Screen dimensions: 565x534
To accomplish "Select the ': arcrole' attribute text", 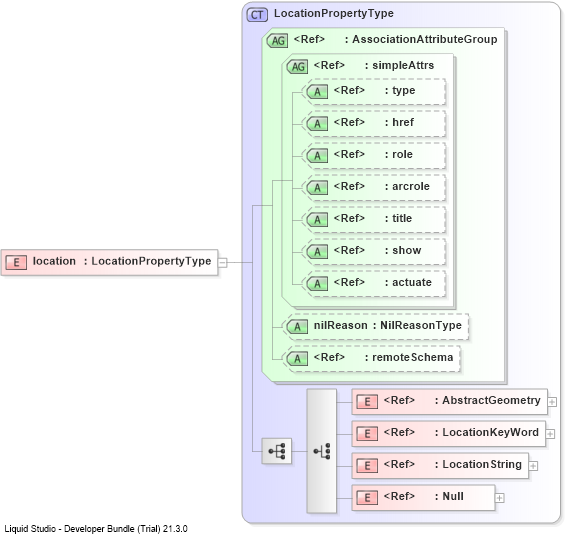I will [x=407, y=186].
